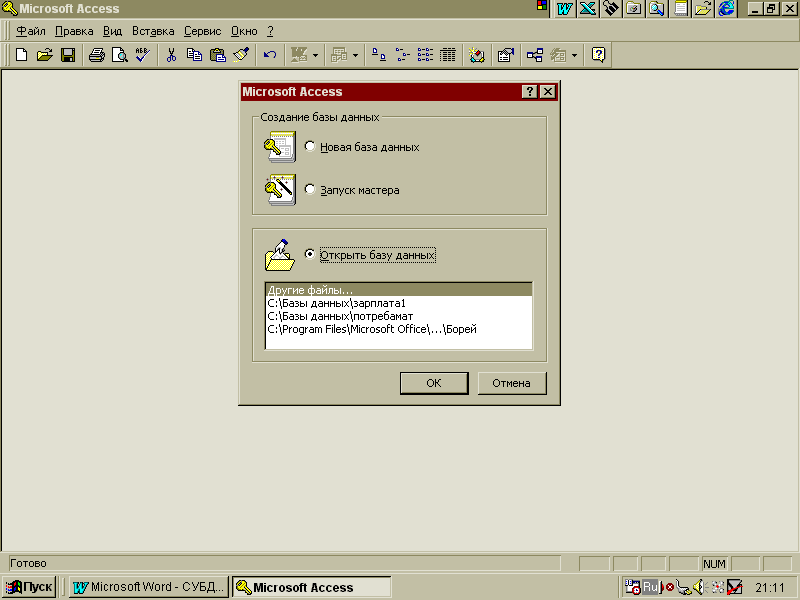Click the Отмена button
This screenshot has width=800, height=600.
pos(511,383)
